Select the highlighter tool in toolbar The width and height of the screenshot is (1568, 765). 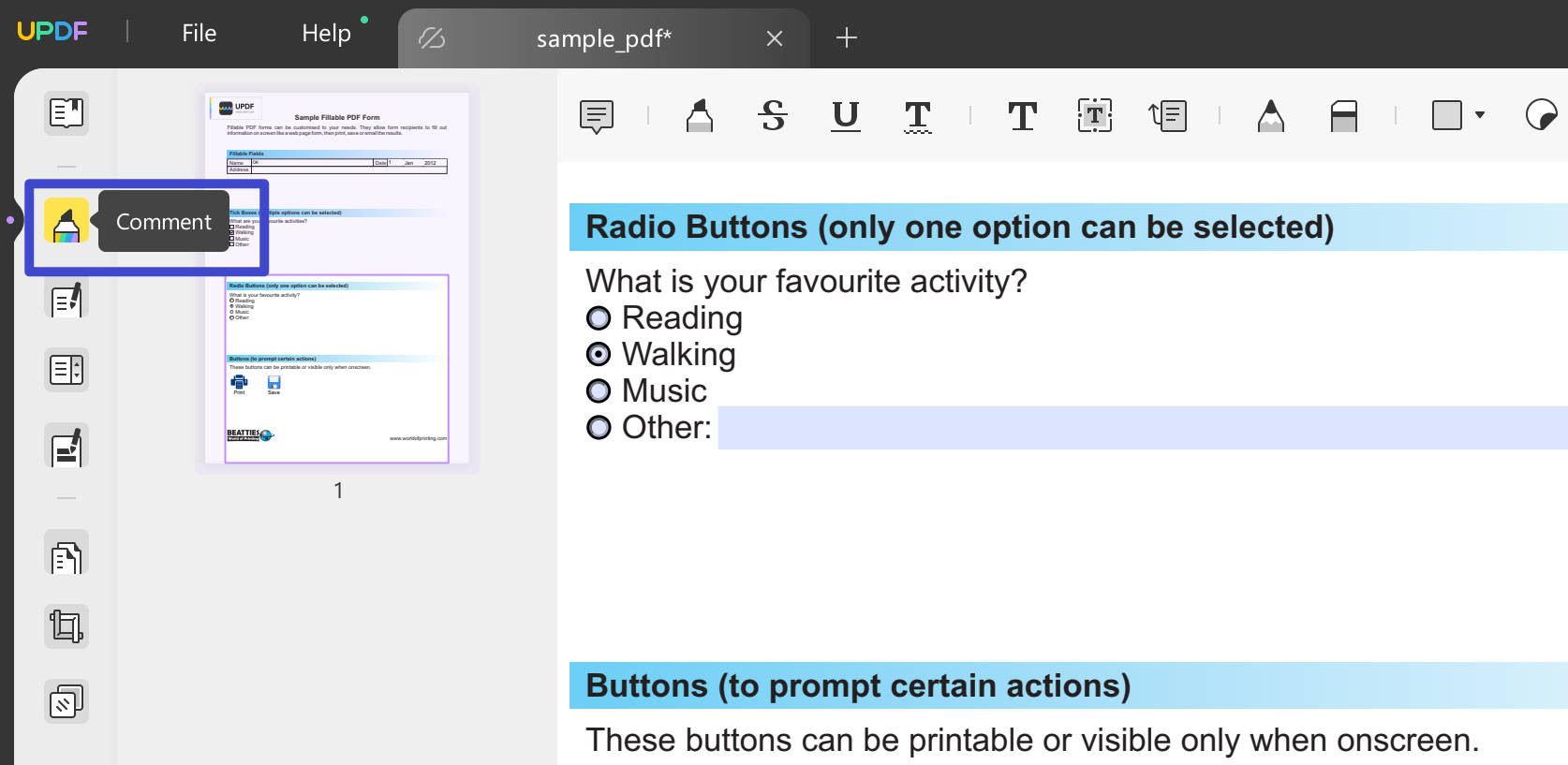tap(700, 116)
